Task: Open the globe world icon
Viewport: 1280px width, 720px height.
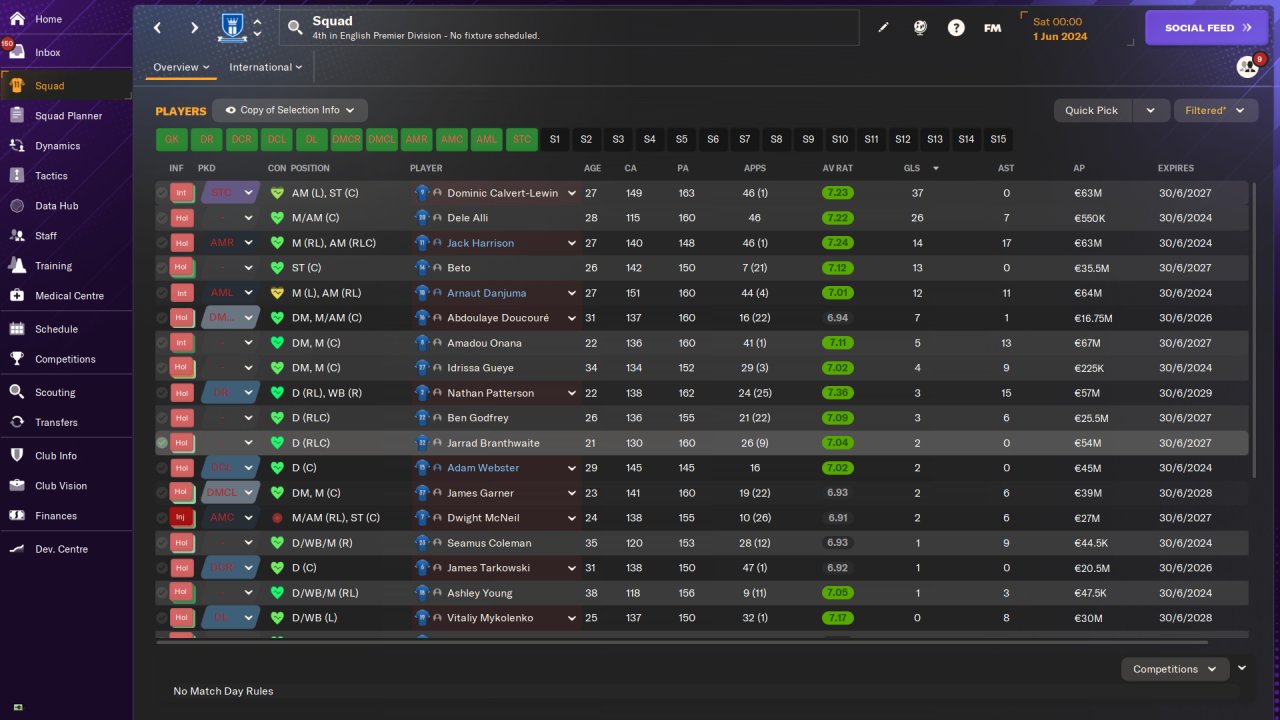Action: tap(920, 28)
